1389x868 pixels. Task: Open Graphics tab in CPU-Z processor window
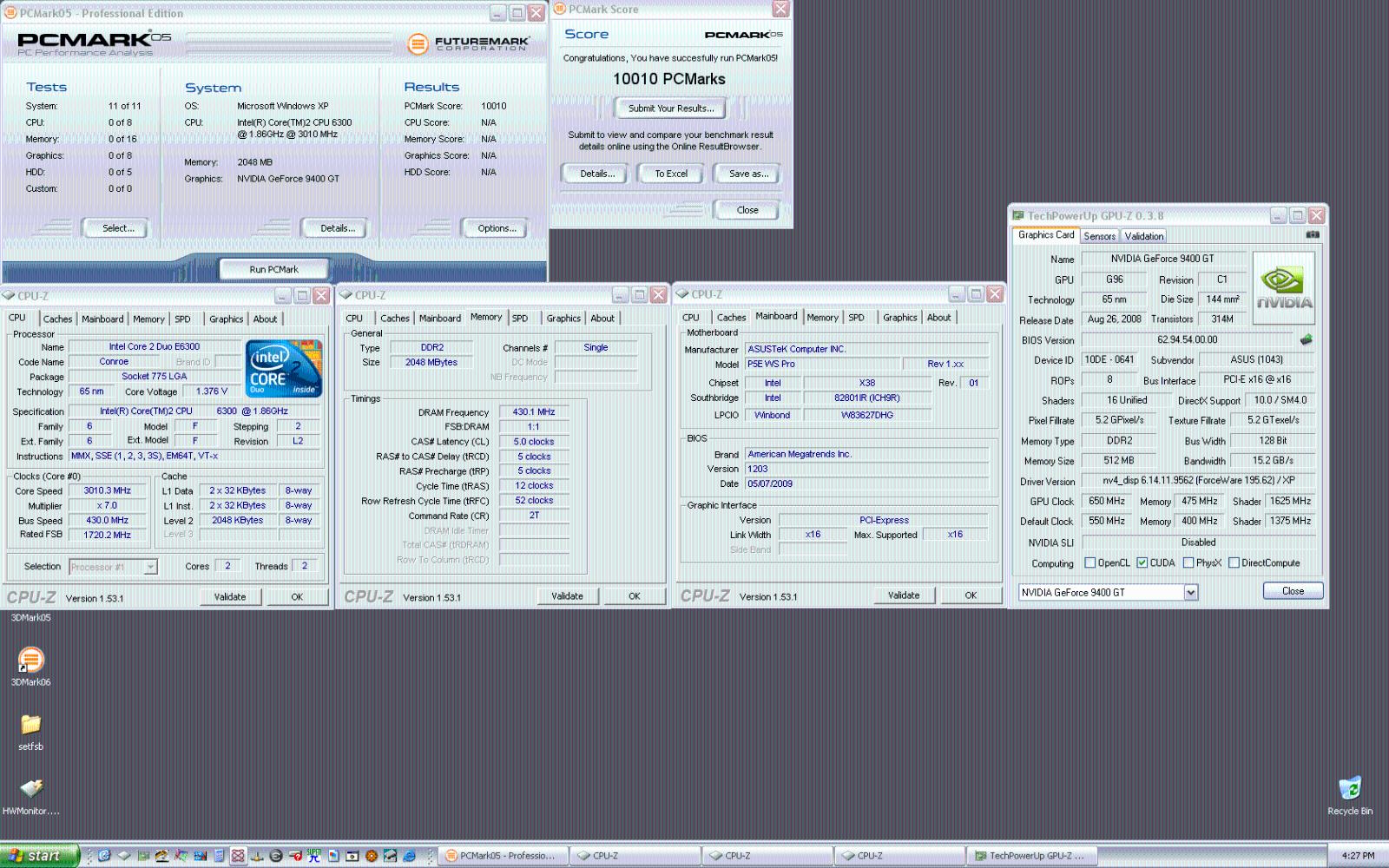(x=227, y=319)
